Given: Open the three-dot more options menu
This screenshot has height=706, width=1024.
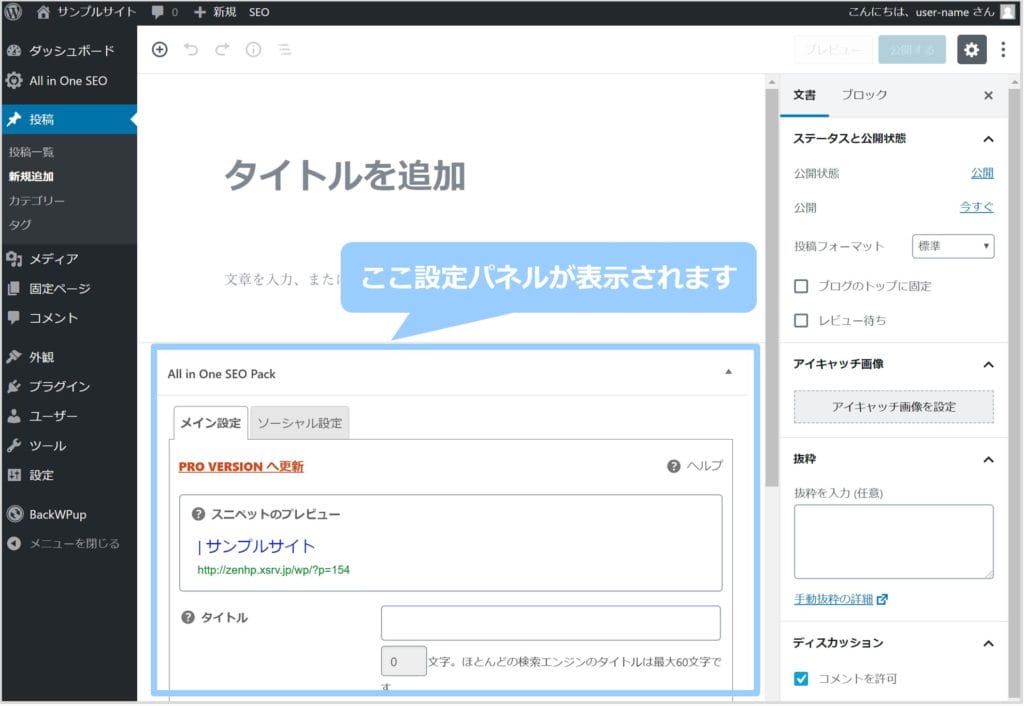Looking at the screenshot, I should 1003,50.
